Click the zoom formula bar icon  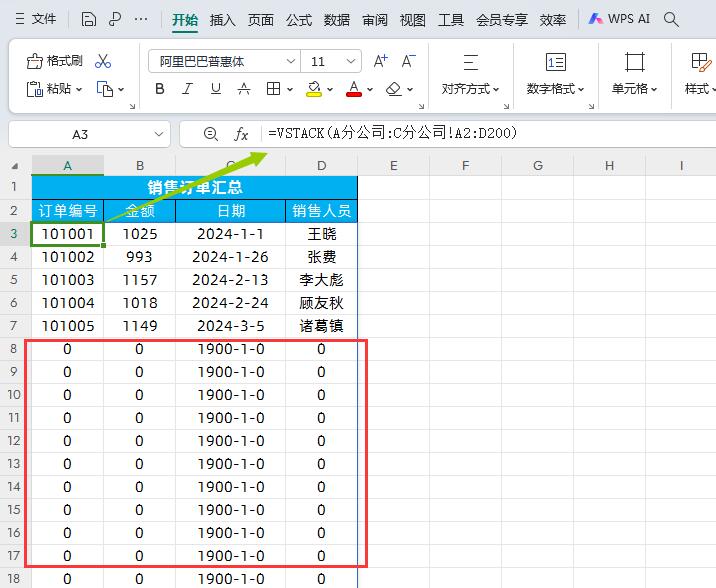pyautogui.click(x=211, y=134)
